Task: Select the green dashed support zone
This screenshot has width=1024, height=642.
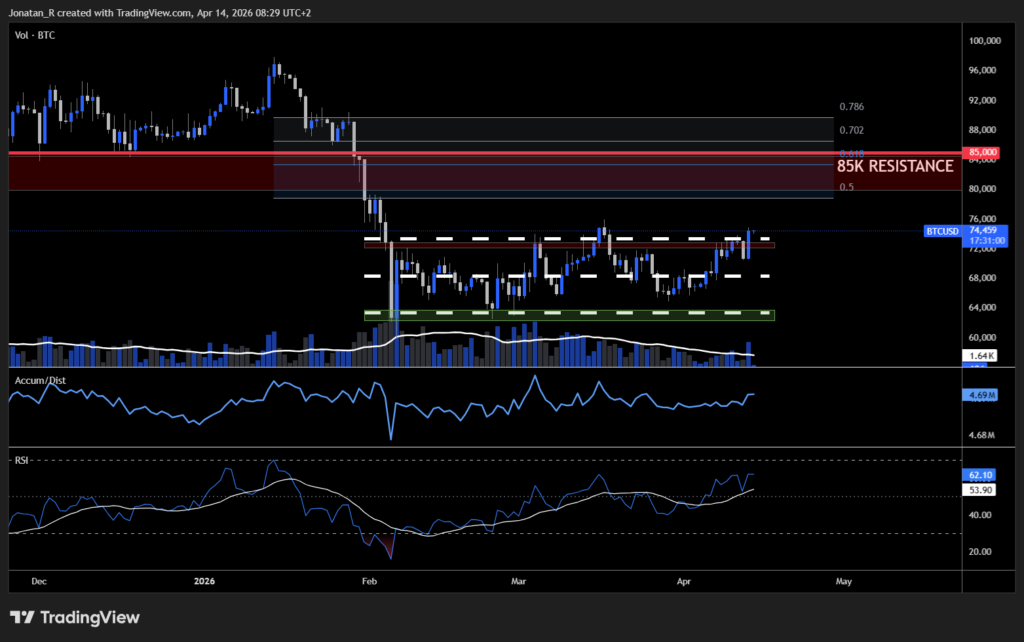Action: point(570,314)
